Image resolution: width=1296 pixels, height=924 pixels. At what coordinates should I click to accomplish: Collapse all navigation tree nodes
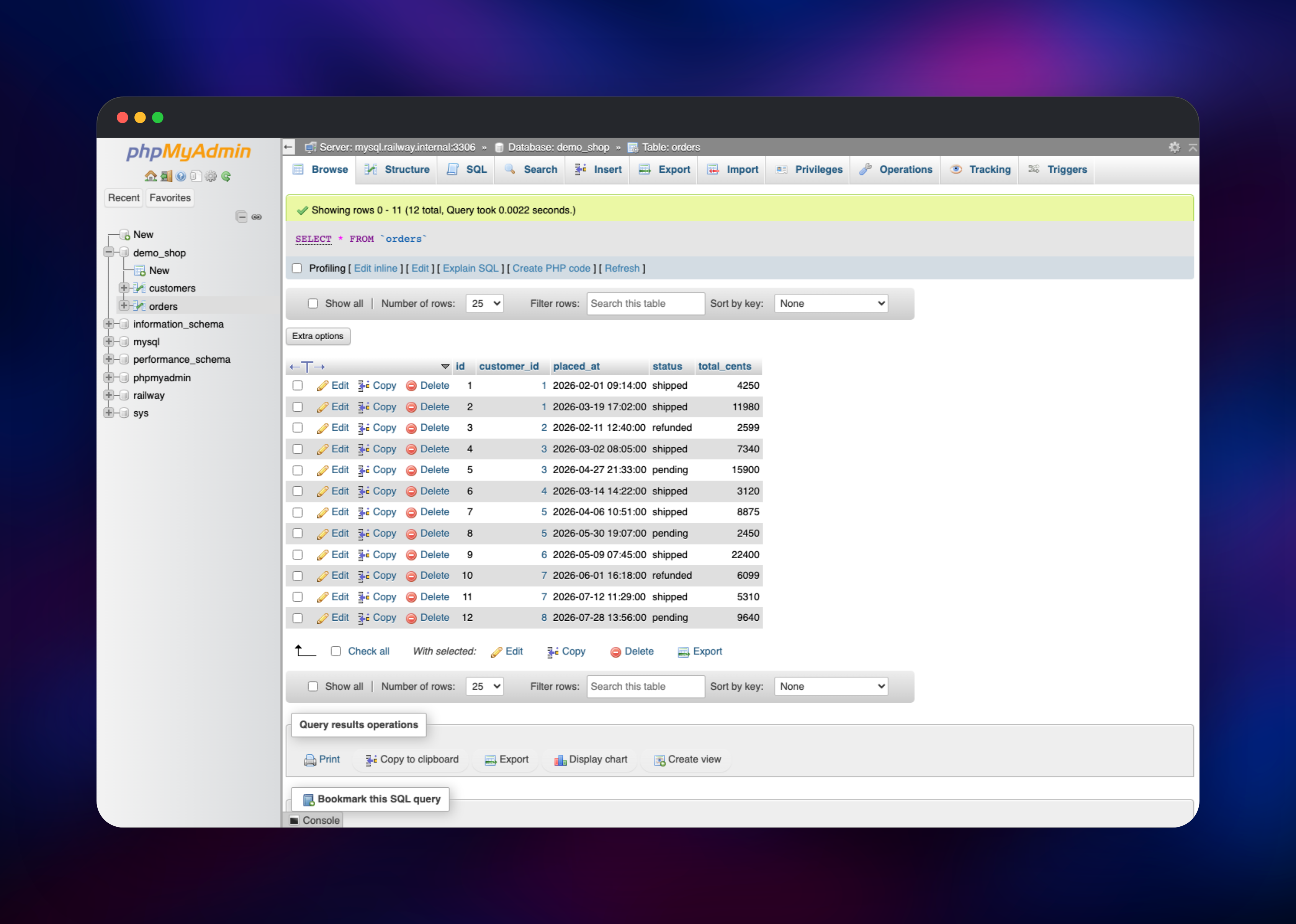pyautogui.click(x=241, y=217)
